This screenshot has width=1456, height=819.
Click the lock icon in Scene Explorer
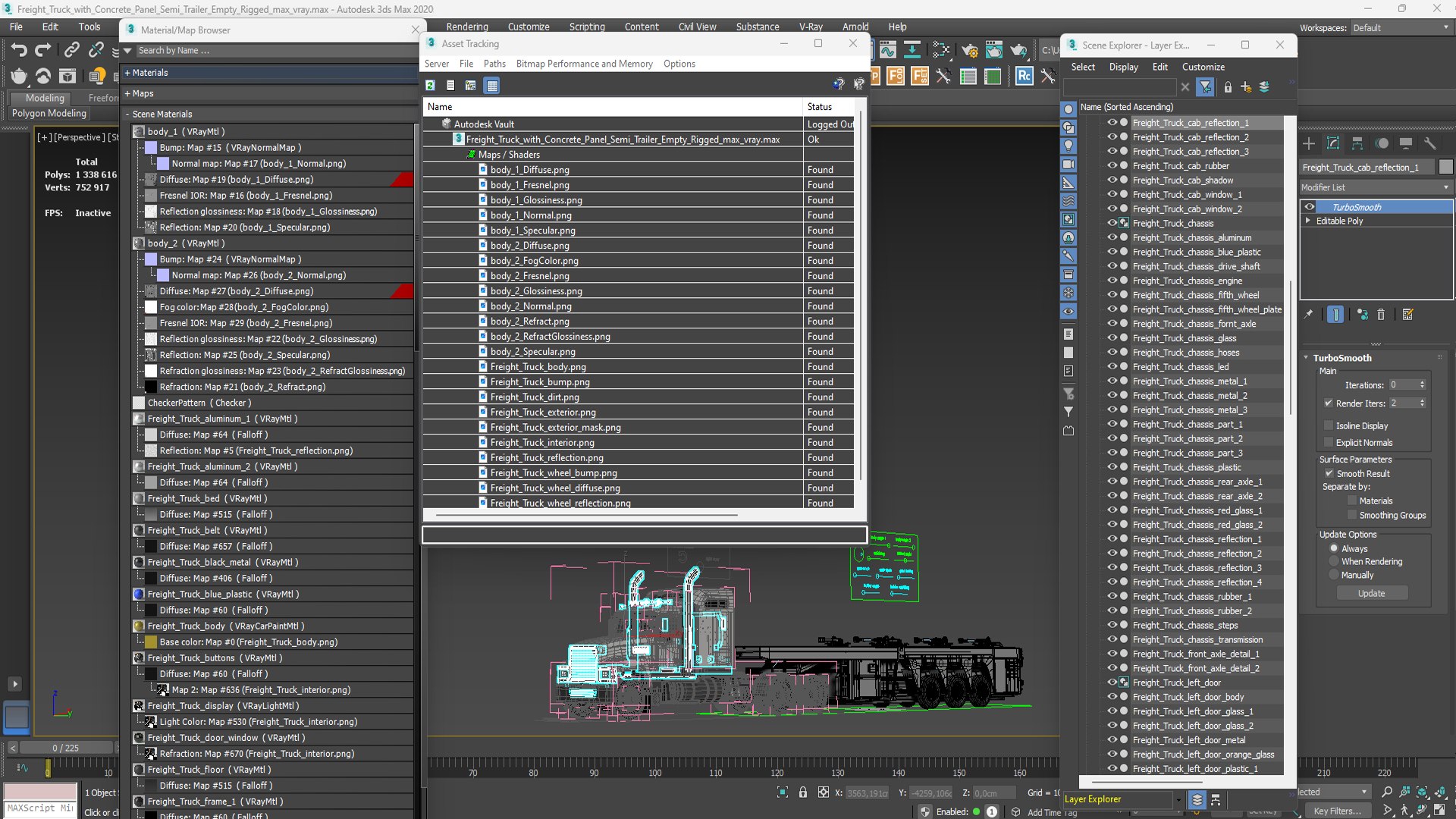[x=1228, y=87]
